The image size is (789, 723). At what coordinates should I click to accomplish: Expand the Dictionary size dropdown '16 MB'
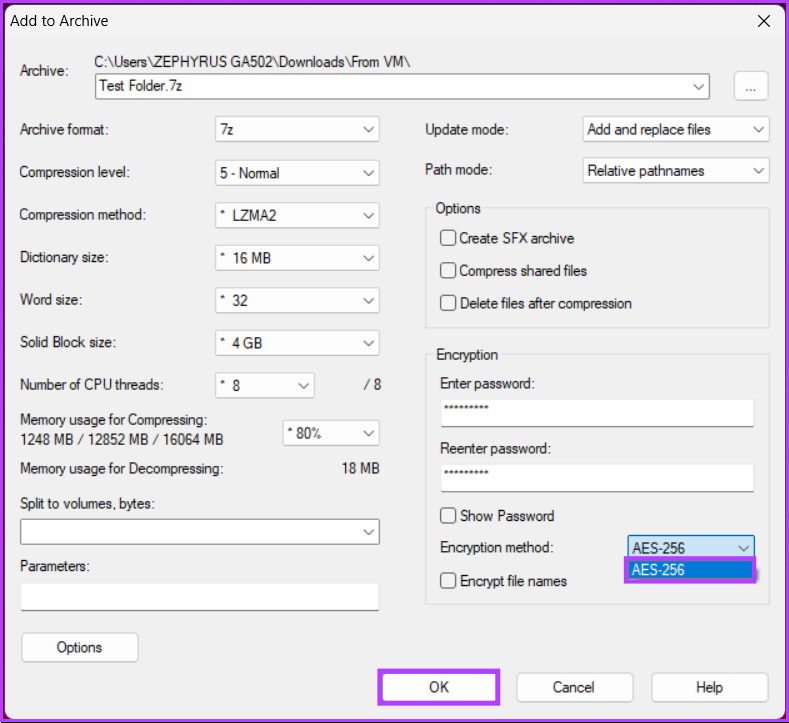(297, 258)
